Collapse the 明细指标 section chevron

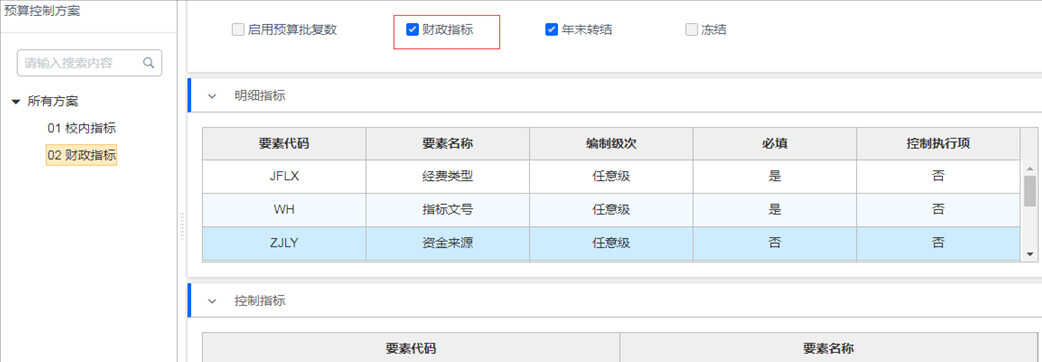[212, 96]
